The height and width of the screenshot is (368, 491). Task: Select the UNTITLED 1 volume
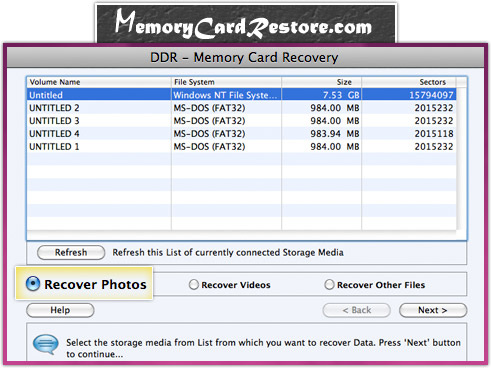point(242,147)
